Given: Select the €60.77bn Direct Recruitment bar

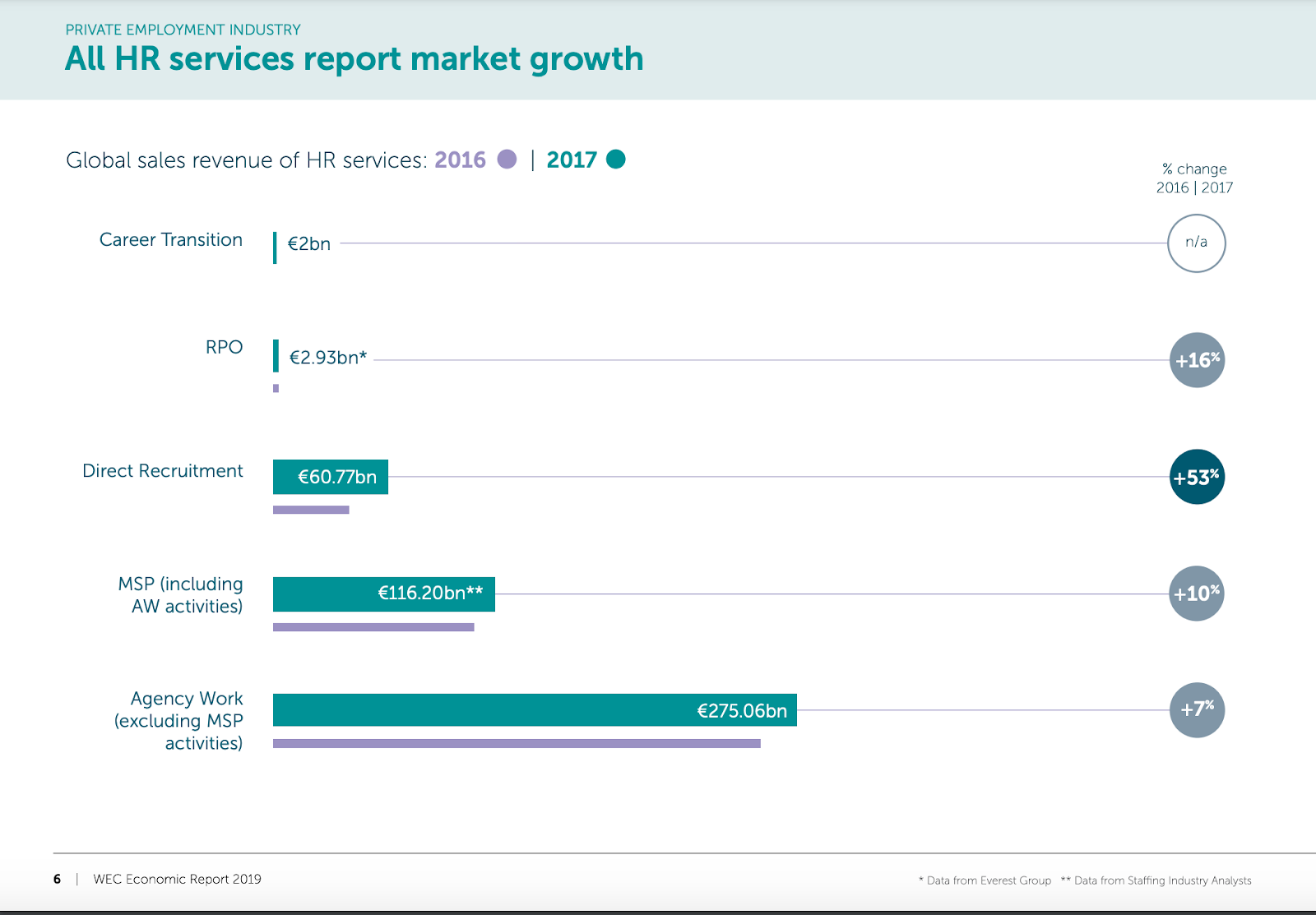Looking at the screenshot, I should [x=331, y=477].
